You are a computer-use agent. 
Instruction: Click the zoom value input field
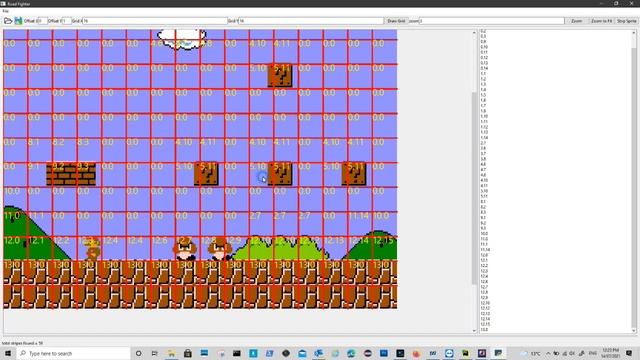coord(492,20)
